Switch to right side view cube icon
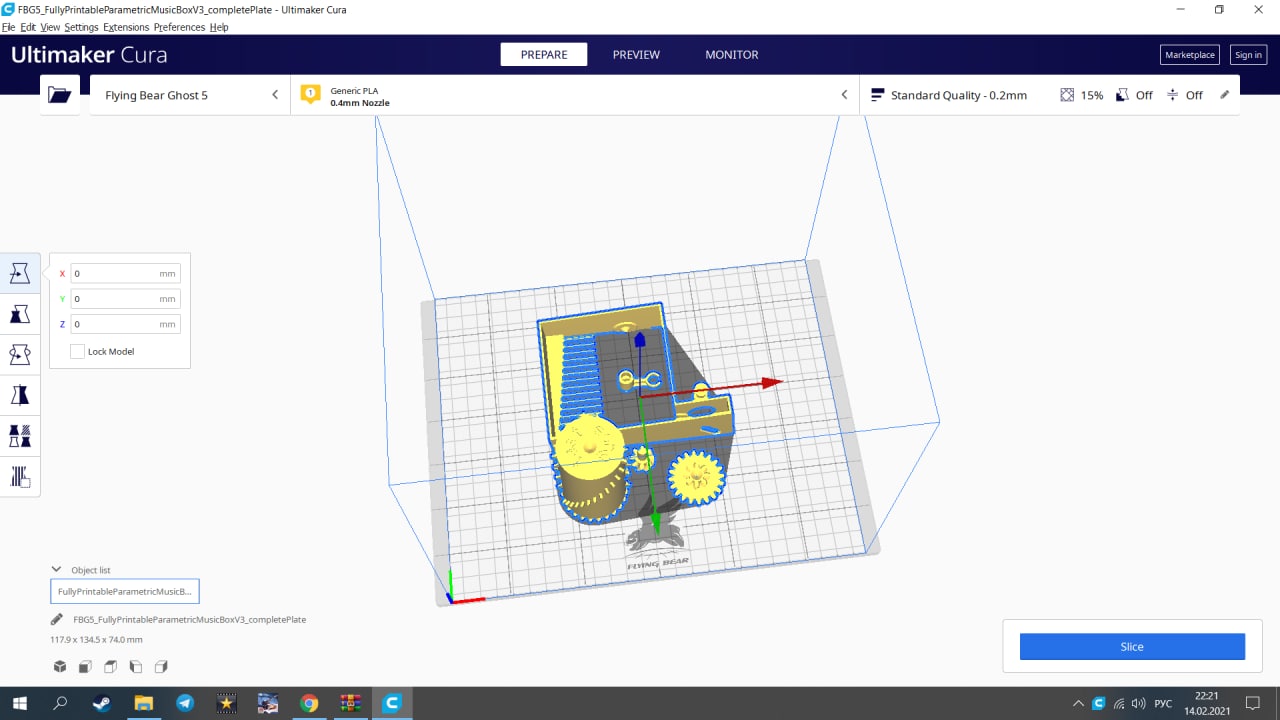Screen dimensions: 1280x720 161,667
